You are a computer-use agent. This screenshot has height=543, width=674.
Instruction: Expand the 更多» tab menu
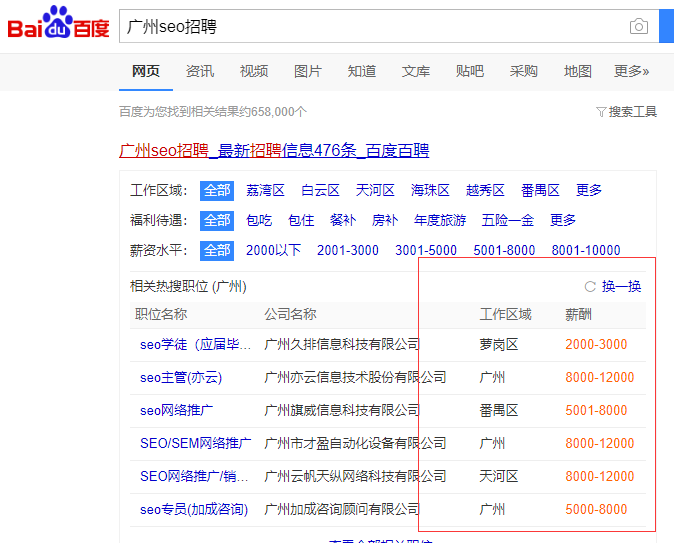(631, 71)
